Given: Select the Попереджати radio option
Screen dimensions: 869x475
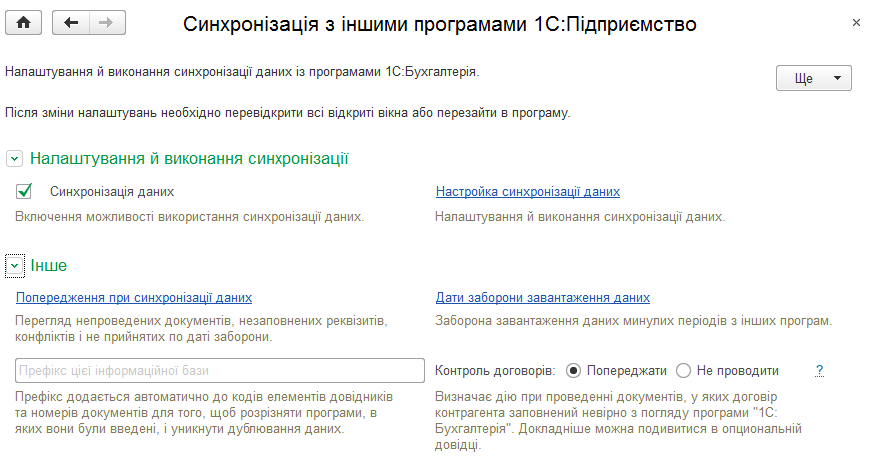Looking at the screenshot, I should pos(574,371).
